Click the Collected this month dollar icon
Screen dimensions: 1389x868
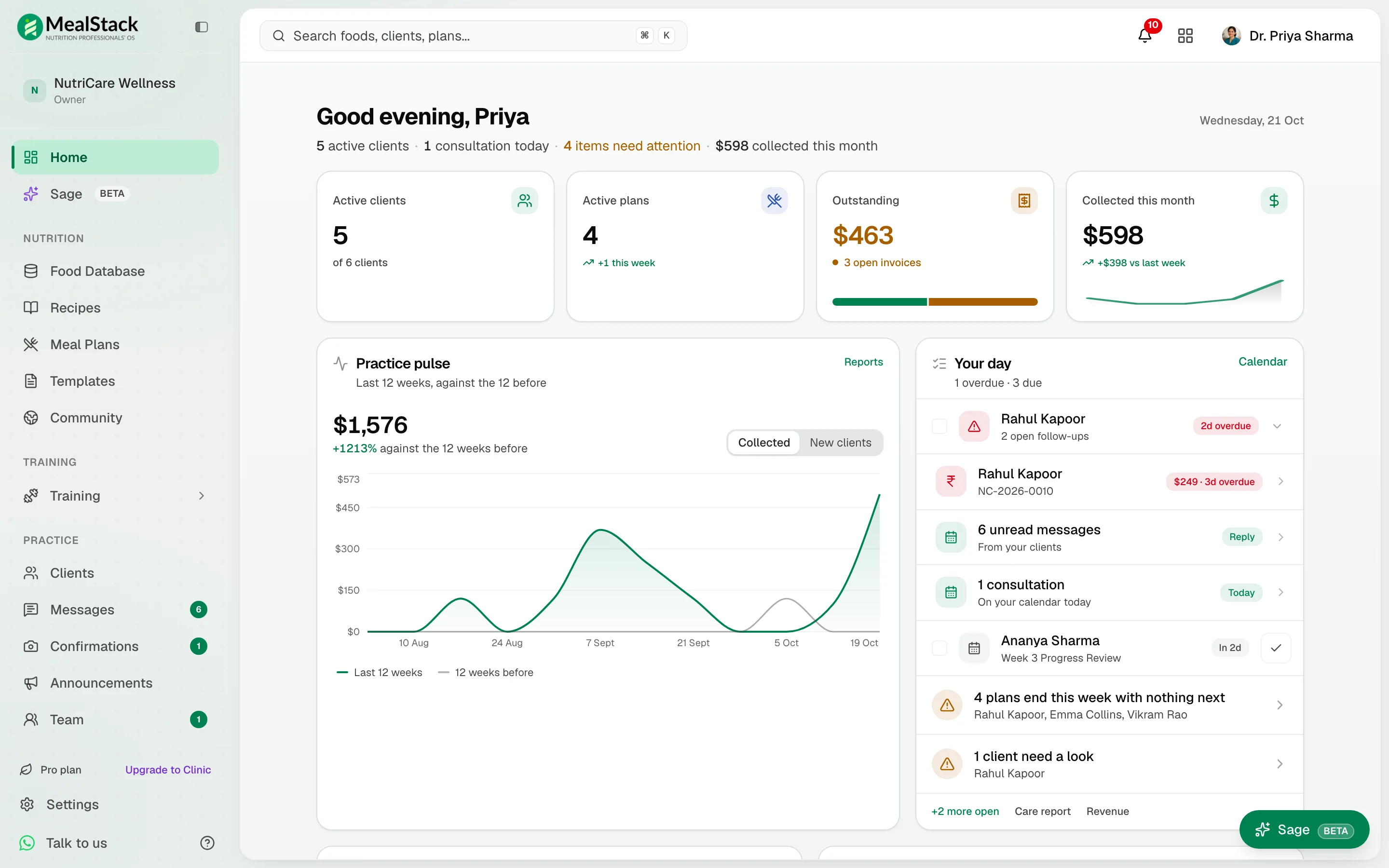click(1274, 200)
